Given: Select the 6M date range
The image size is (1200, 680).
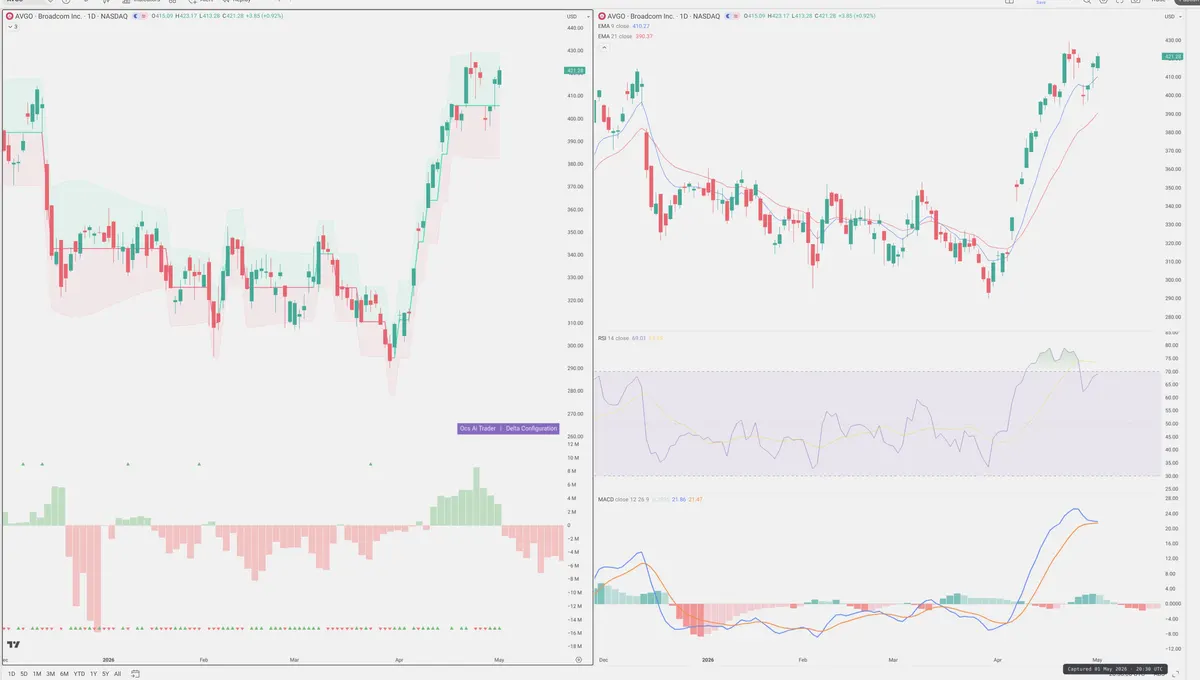Looking at the screenshot, I should click(64, 674).
